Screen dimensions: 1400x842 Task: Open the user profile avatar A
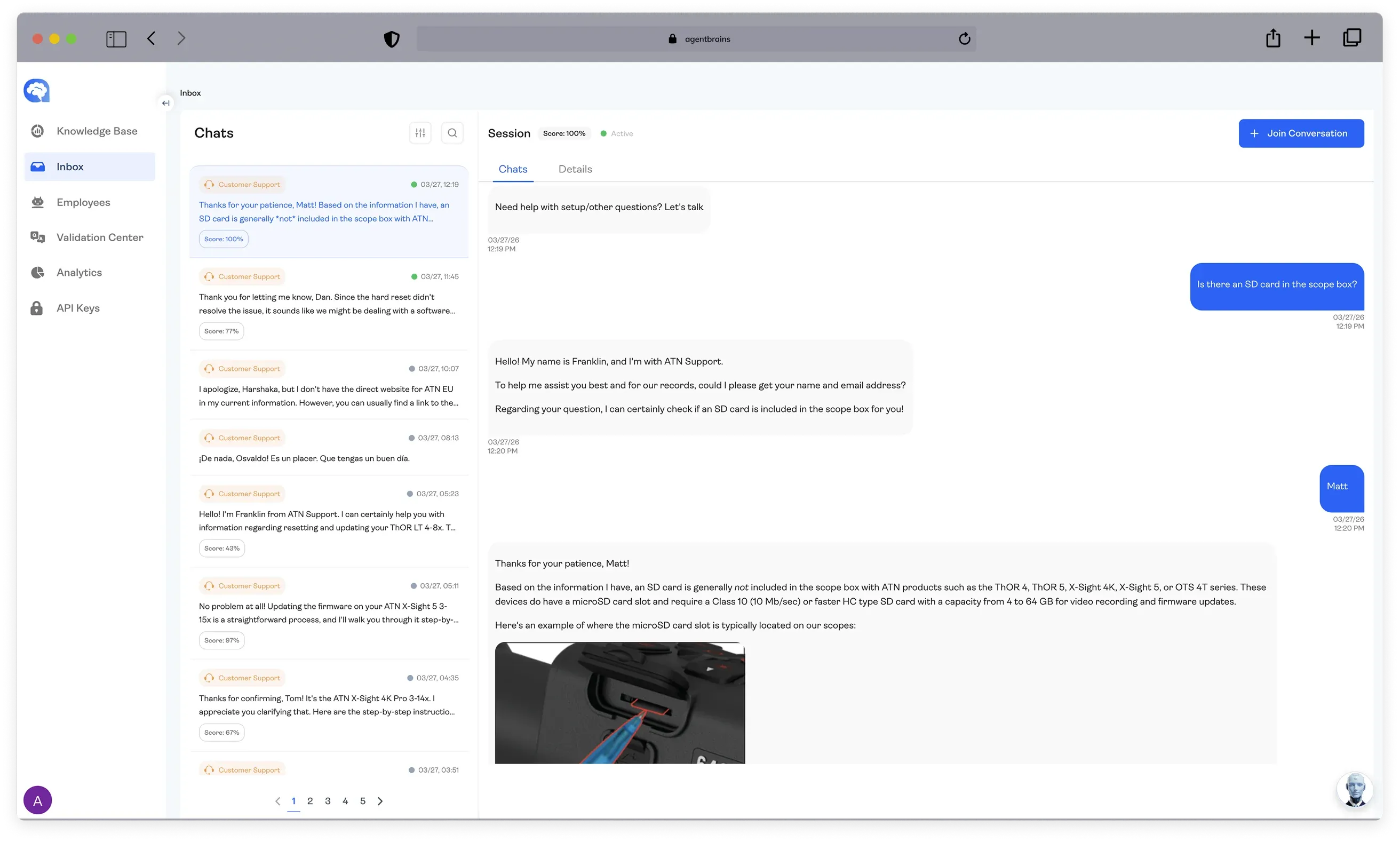click(x=37, y=800)
